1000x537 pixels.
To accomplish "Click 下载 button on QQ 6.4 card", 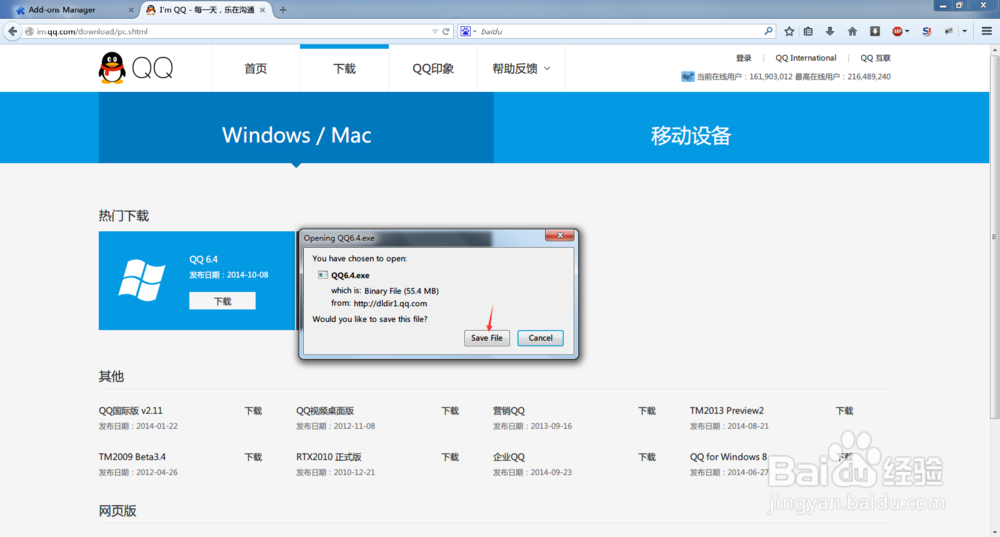I will (222, 301).
